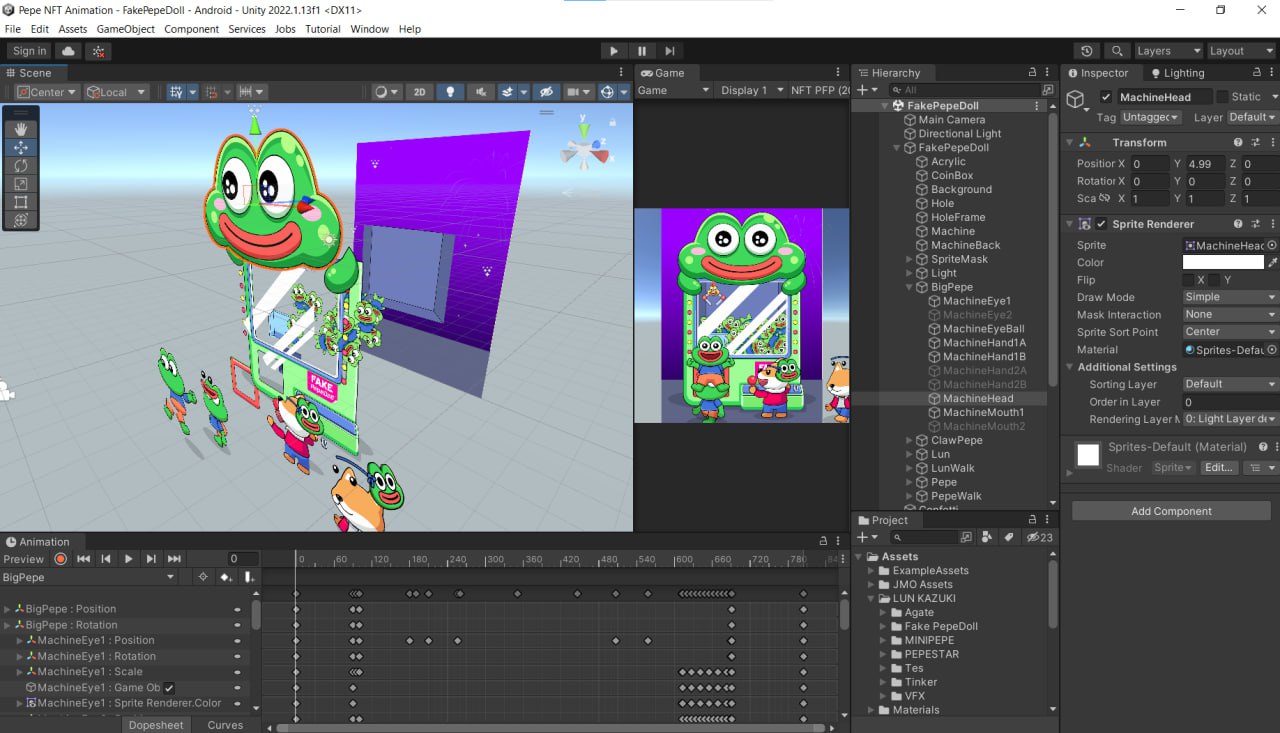Open the cloud services icon
This screenshot has height=733, width=1280.
coord(68,51)
